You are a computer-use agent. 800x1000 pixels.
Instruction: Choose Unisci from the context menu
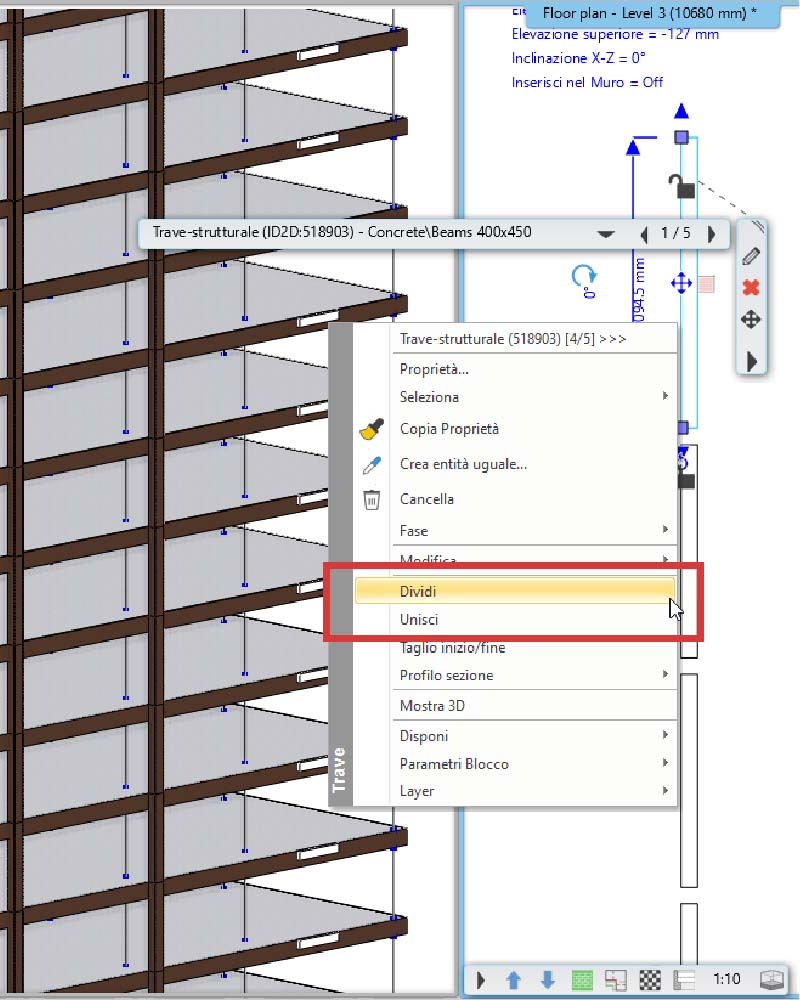point(418,620)
